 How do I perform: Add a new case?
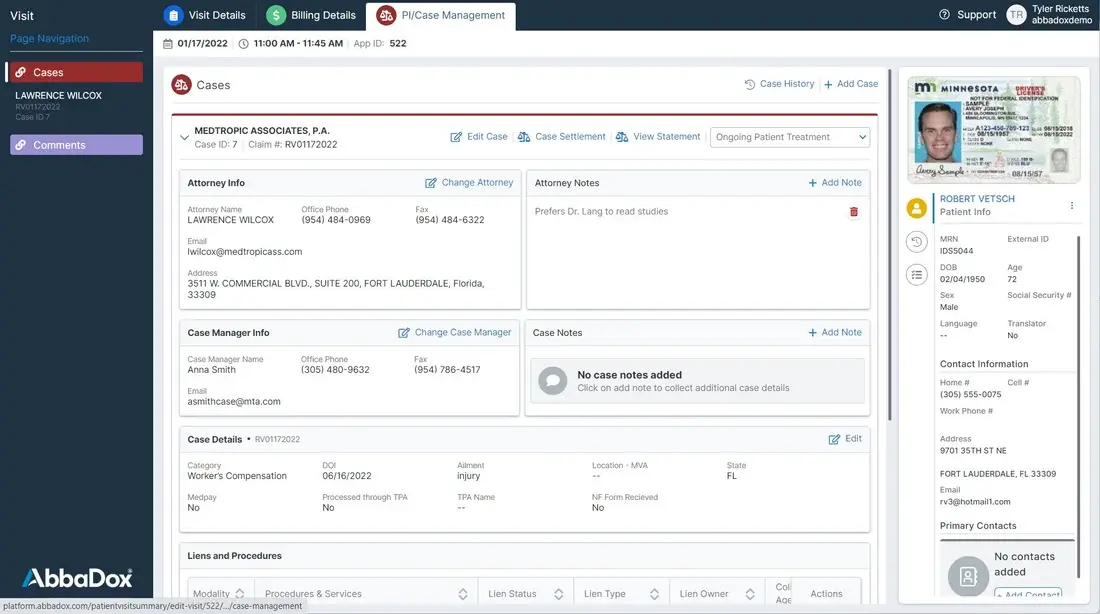coord(851,84)
